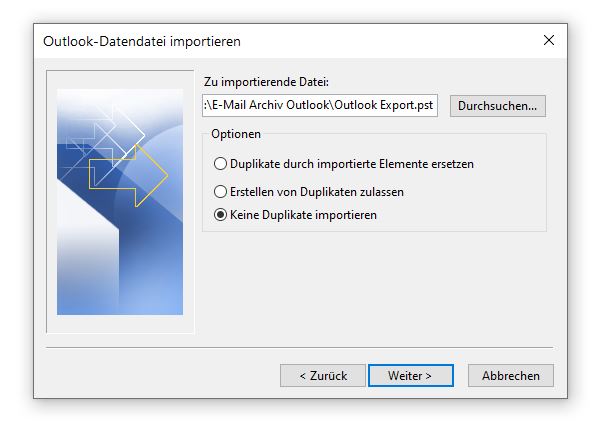603x425 pixels.
Task: Click the label text Duplikate durch importierte Elemente ersetzen
Action: (351, 164)
